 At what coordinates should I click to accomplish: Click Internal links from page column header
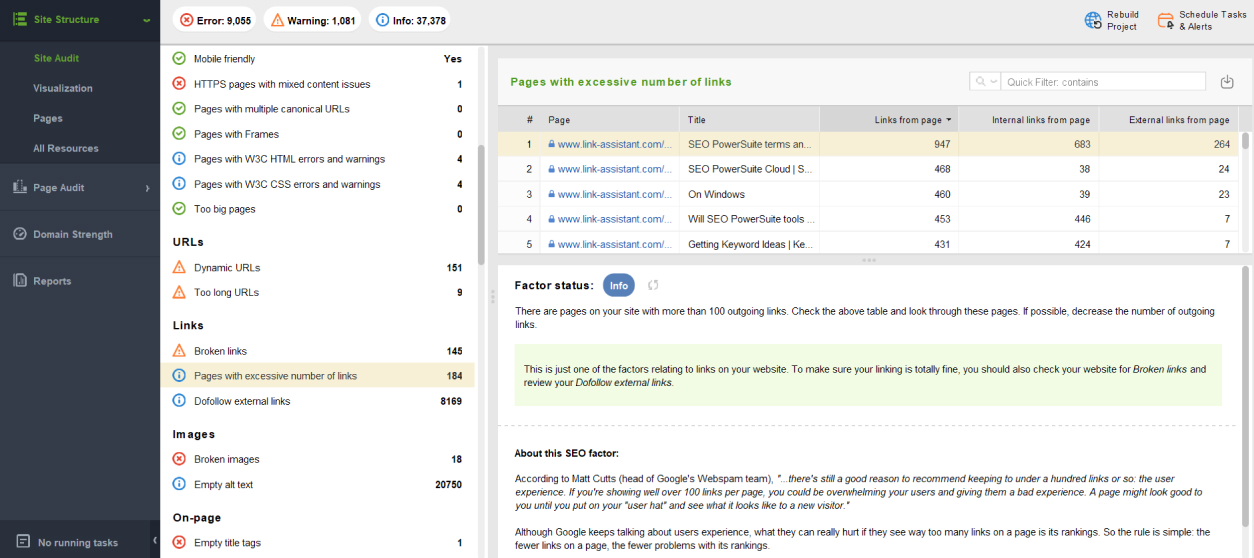(1029, 120)
